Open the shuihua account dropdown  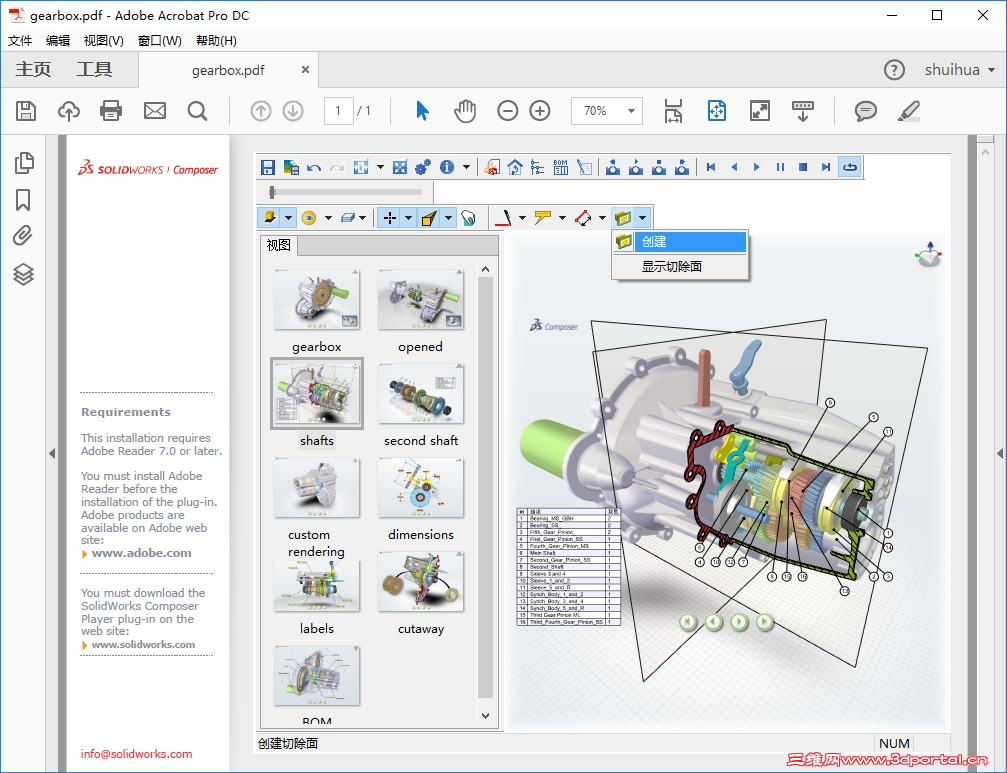[959, 69]
